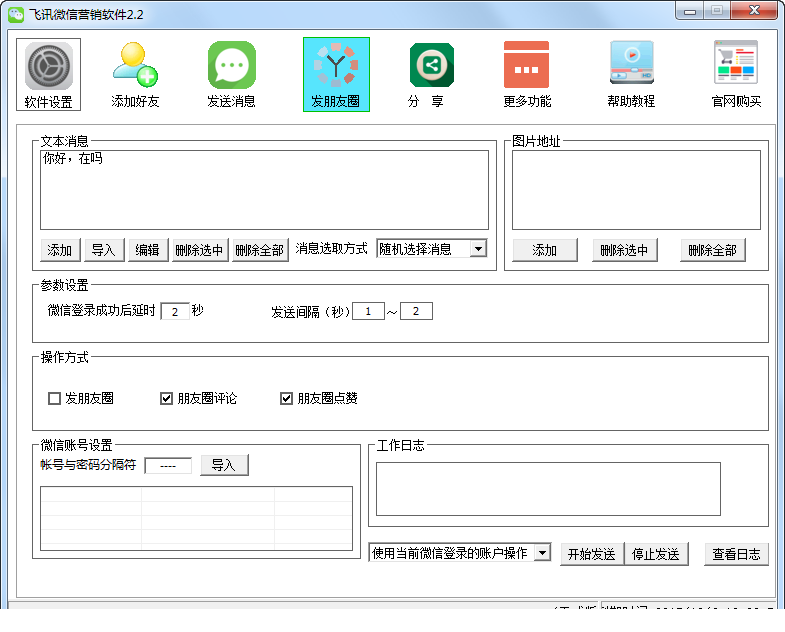Click the 工作日志 log box
This screenshot has width=785, height=632.
[548, 489]
